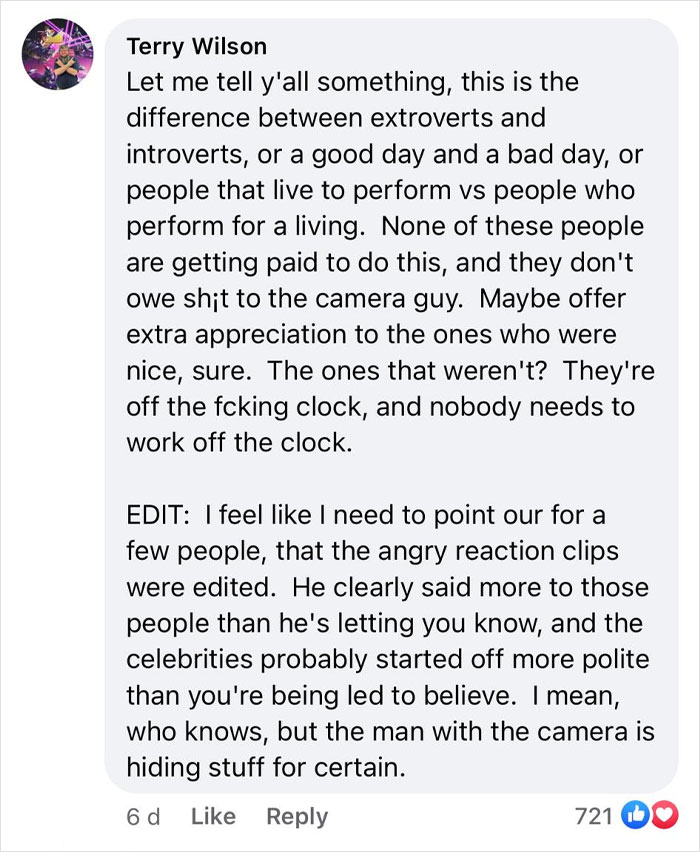The image size is (700, 852).
Task: Like Terry Wilson's comment
Action: (x=212, y=816)
